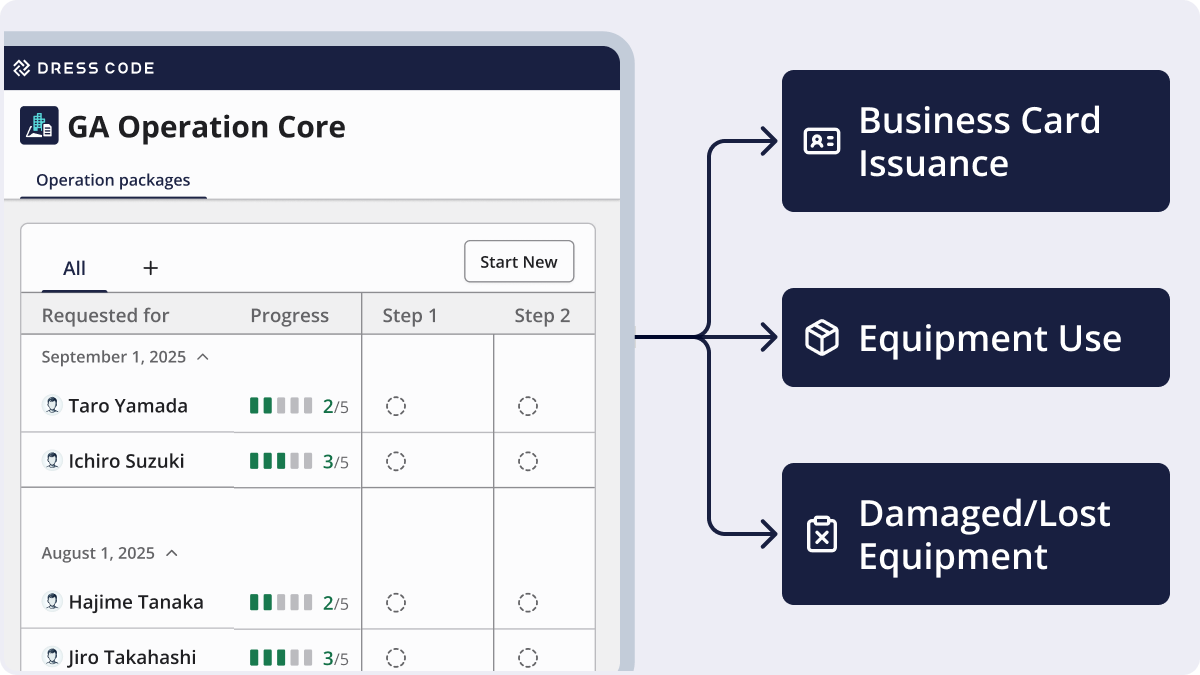Open the Operation packages tab
The height and width of the screenshot is (675, 1200).
(x=113, y=181)
